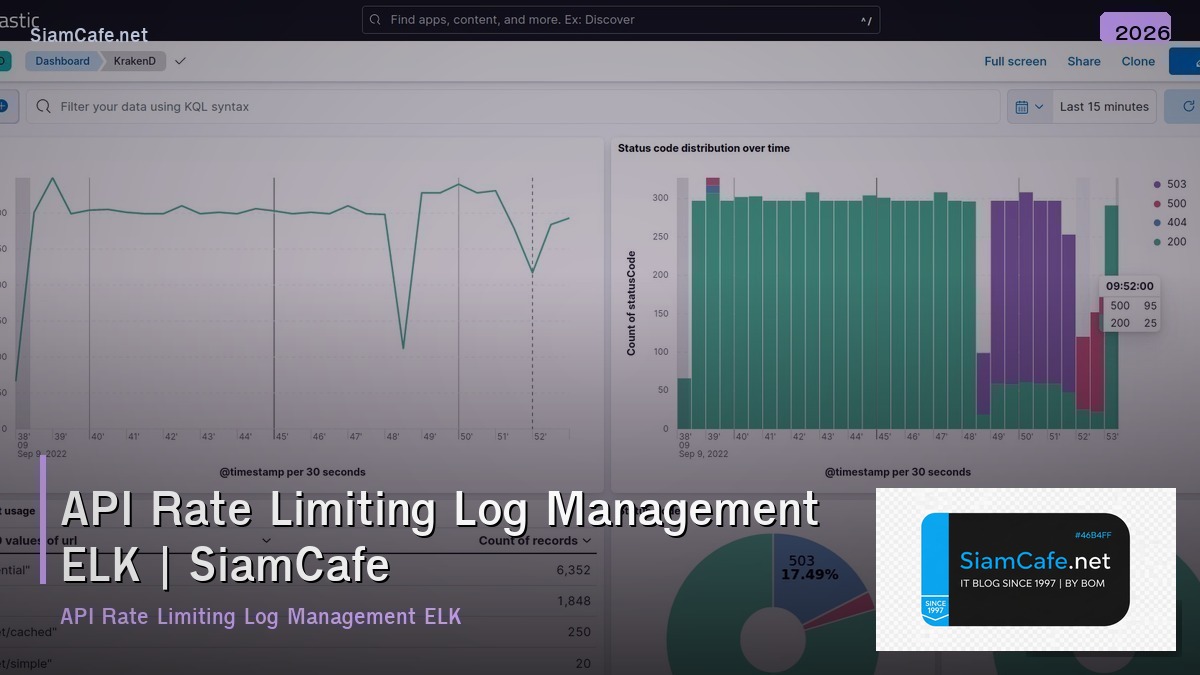
Task: Click the SiamCafe.net logo badge
Action: point(1024,569)
